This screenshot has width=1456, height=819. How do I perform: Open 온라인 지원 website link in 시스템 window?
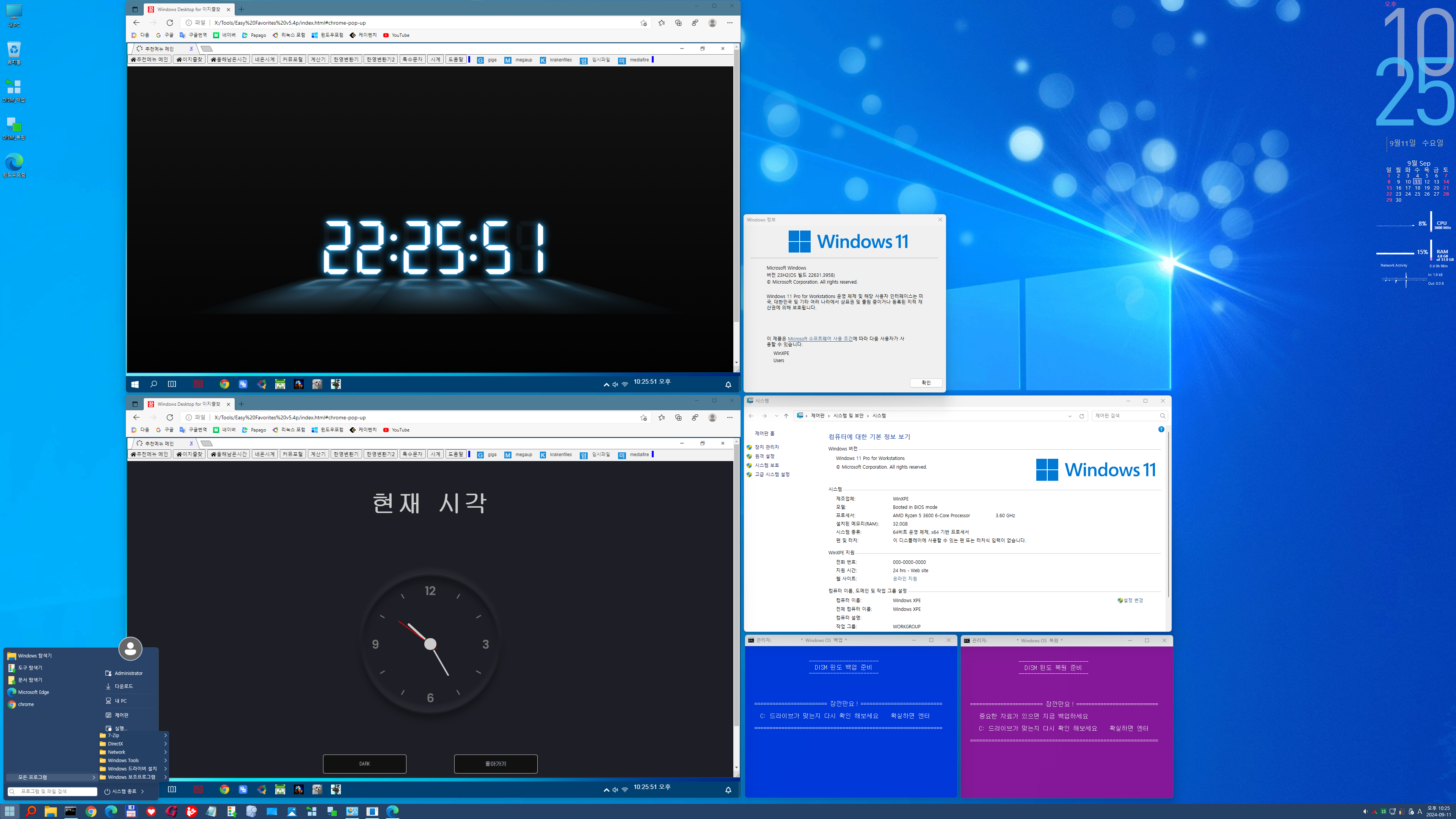click(x=905, y=579)
